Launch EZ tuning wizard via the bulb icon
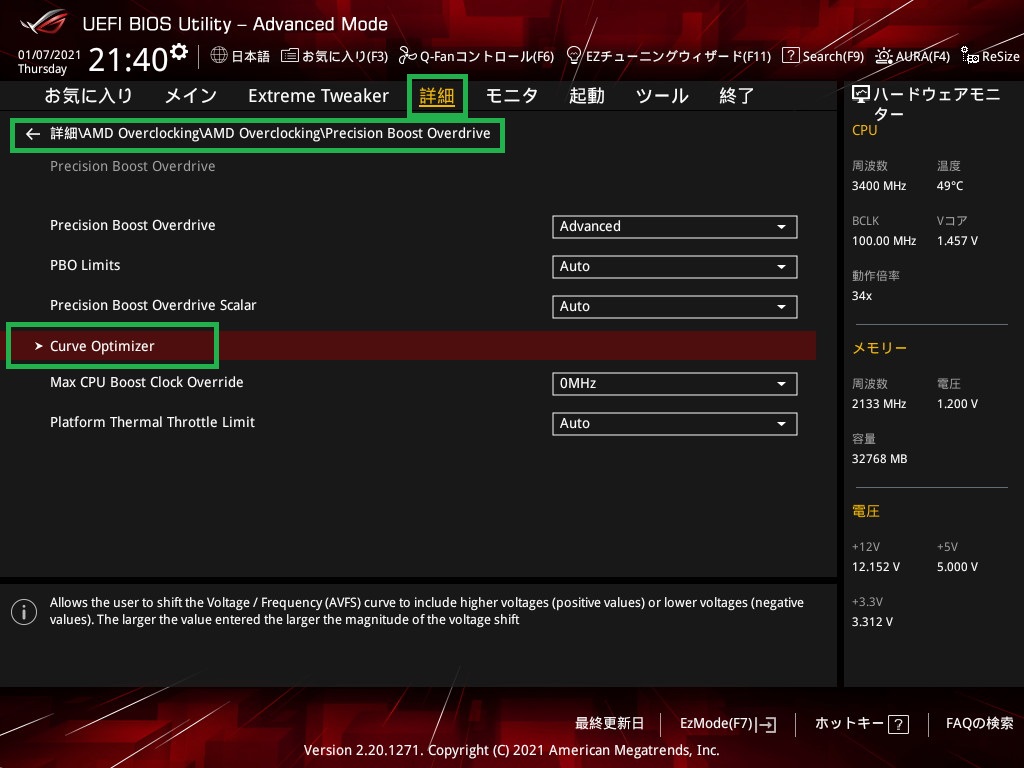The width and height of the screenshot is (1024, 768). 573,56
